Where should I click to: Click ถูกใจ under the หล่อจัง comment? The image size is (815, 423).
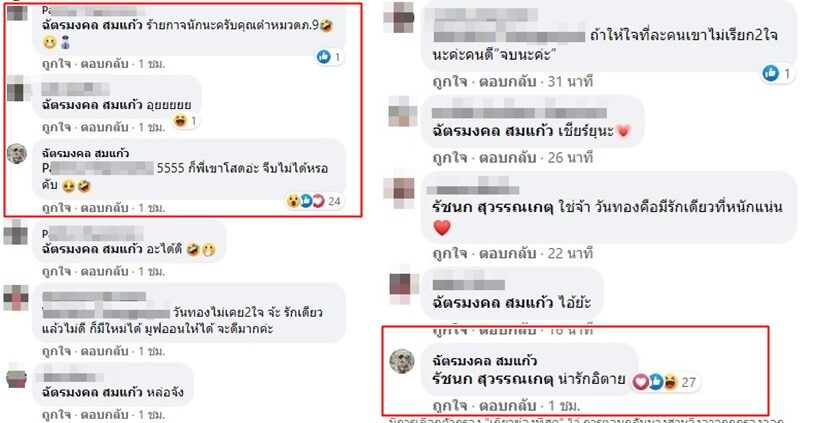click(57, 415)
